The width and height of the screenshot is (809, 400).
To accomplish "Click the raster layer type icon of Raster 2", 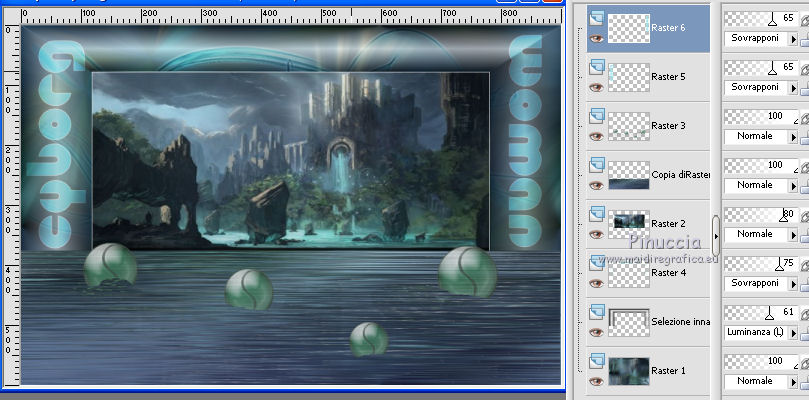I will [597, 214].
